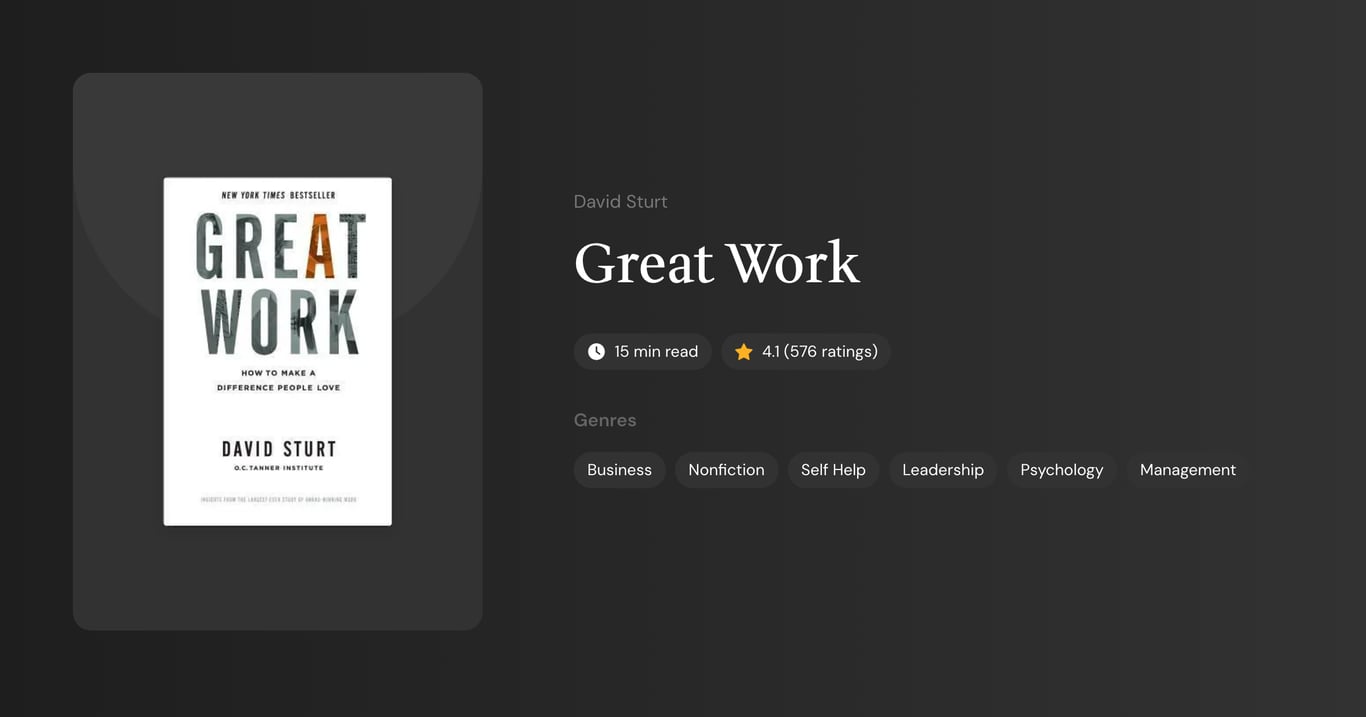Click the author name David Sturt
This screenshot has width=1366, height=717.
[620, 201]
